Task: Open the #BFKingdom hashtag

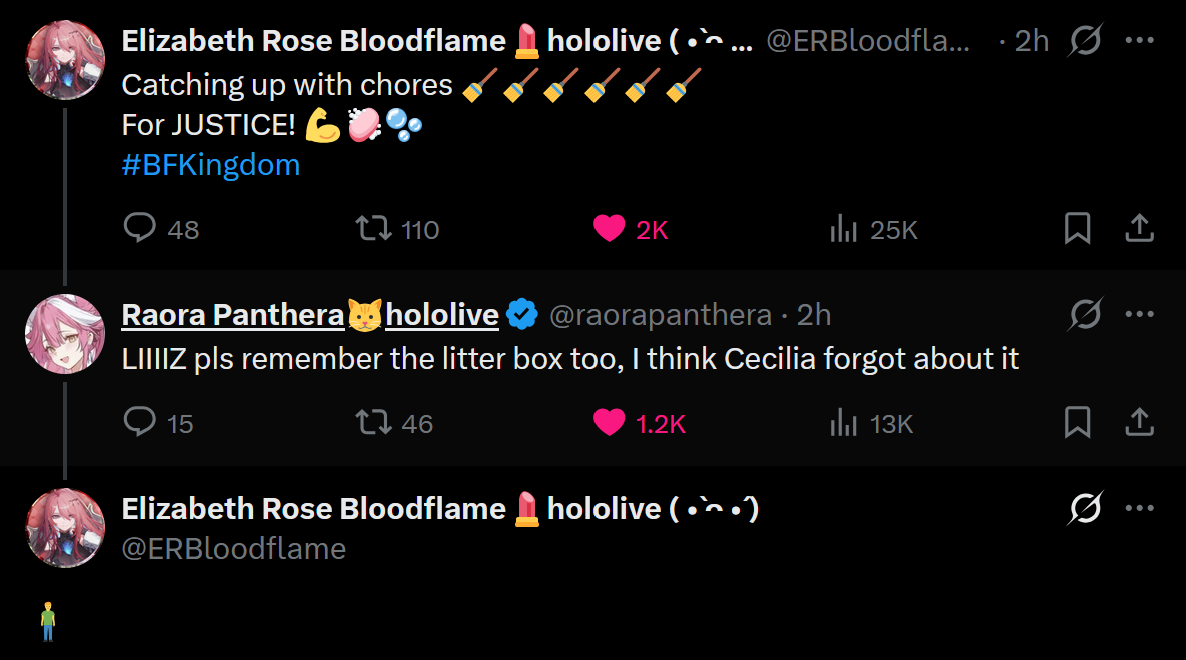Action: (211, 165)
